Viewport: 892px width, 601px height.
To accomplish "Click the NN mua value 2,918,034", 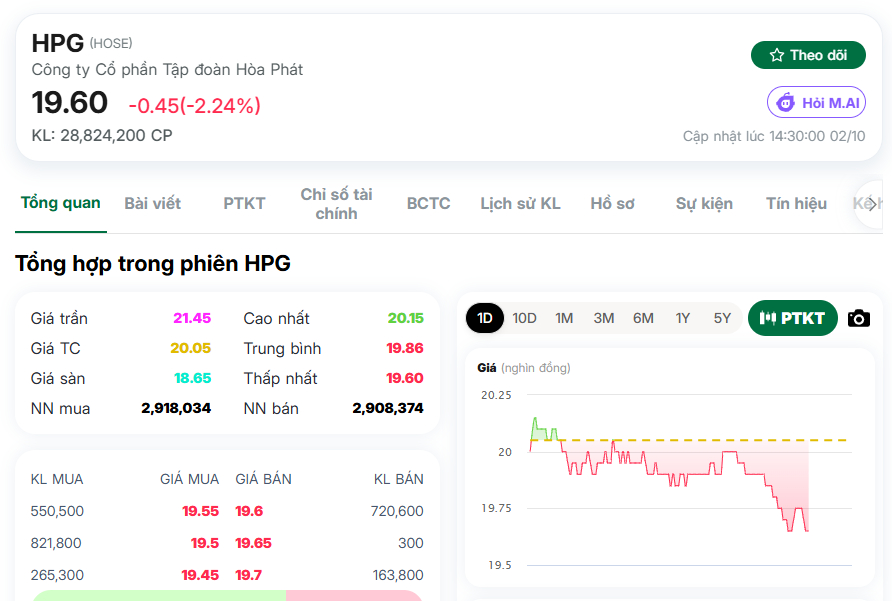I will (x=176, y=408).
